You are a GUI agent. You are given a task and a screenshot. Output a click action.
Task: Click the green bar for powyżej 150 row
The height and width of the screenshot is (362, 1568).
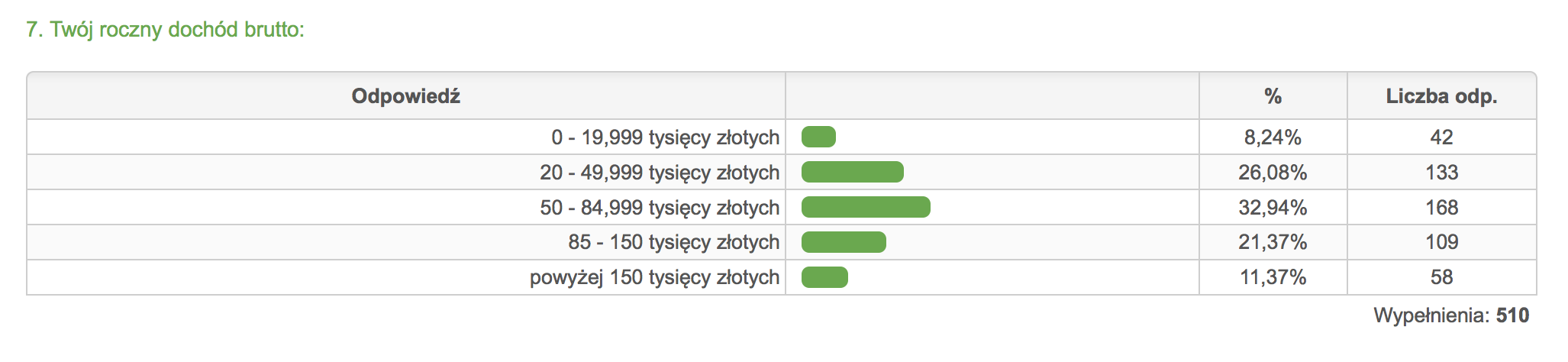coord(824,277)
